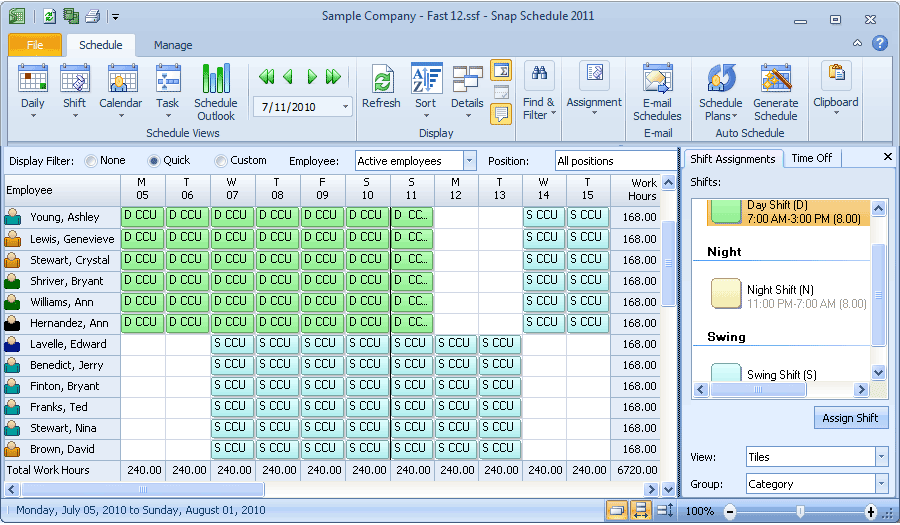The height and width of the screenshot is (525, 900).
Task: Click the Position filter field
Action: click(x=616, y=161)
